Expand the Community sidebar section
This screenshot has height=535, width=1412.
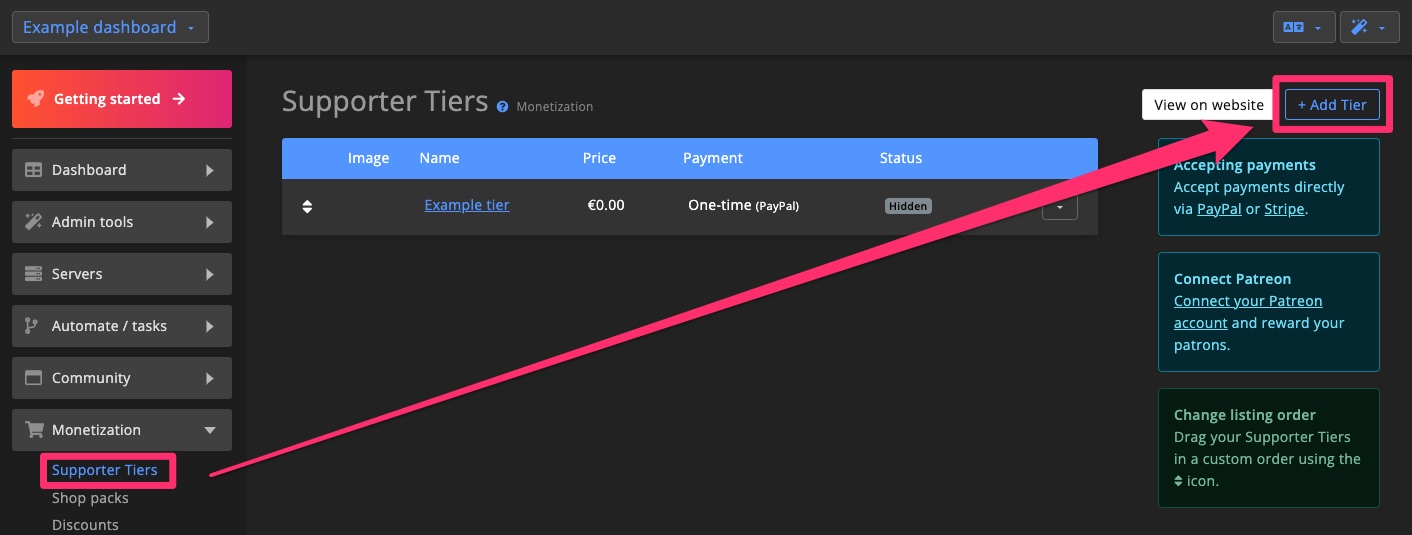click(122, 378)
